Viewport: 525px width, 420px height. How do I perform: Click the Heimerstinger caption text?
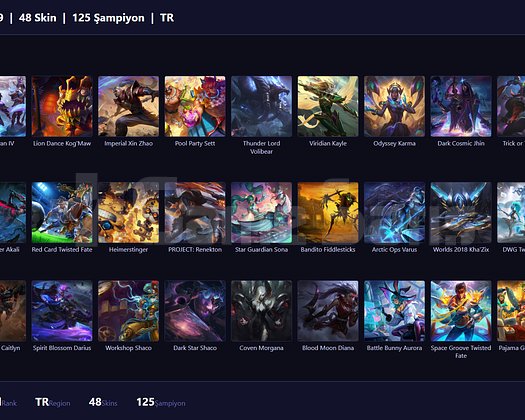(x=129, y=250)
